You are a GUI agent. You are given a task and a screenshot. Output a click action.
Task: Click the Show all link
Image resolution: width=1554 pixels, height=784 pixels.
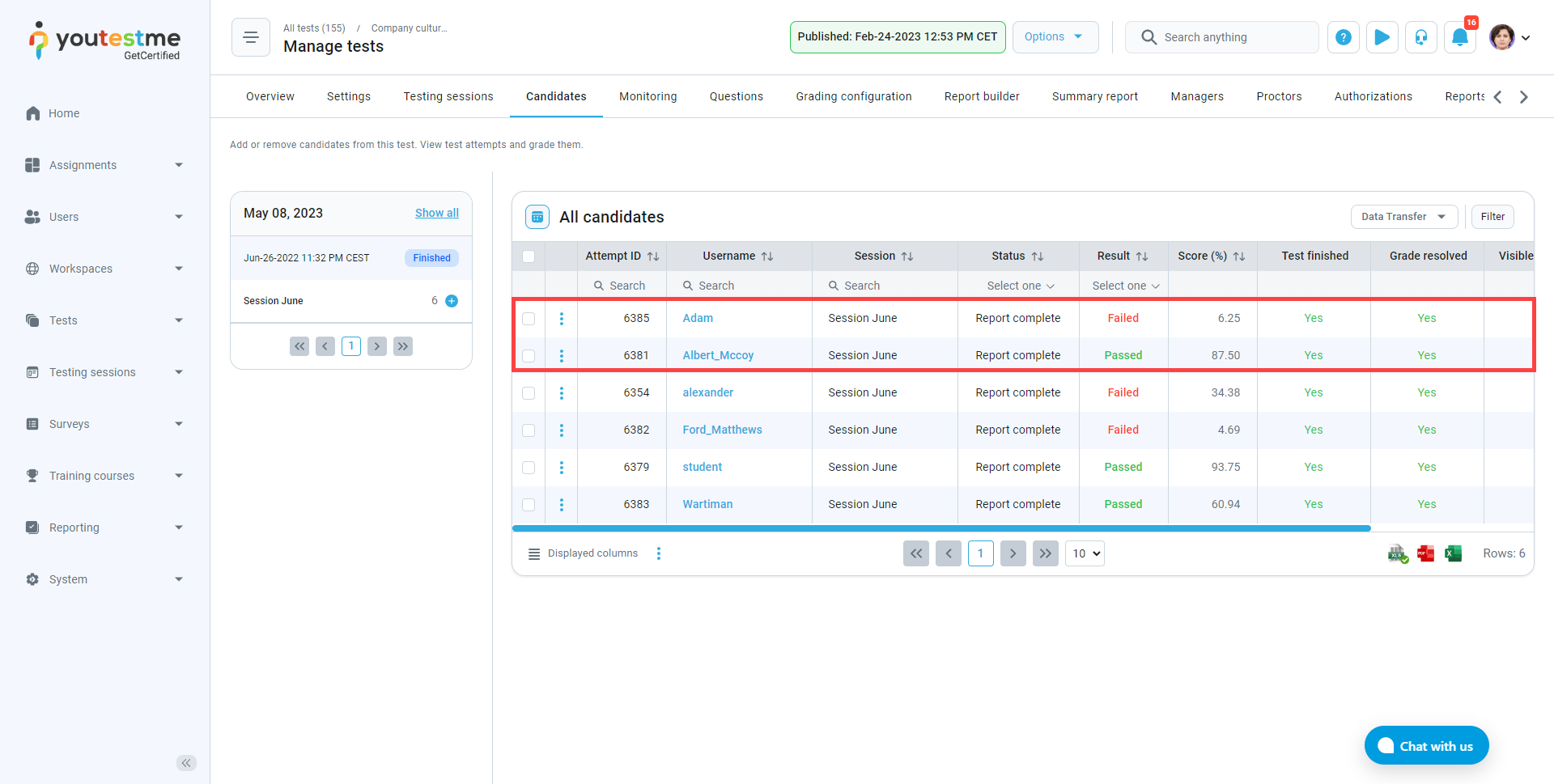click(436, 213)
